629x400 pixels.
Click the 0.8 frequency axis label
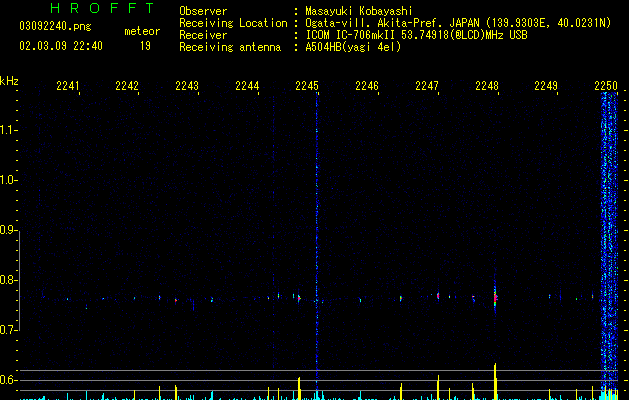point(8,280)
